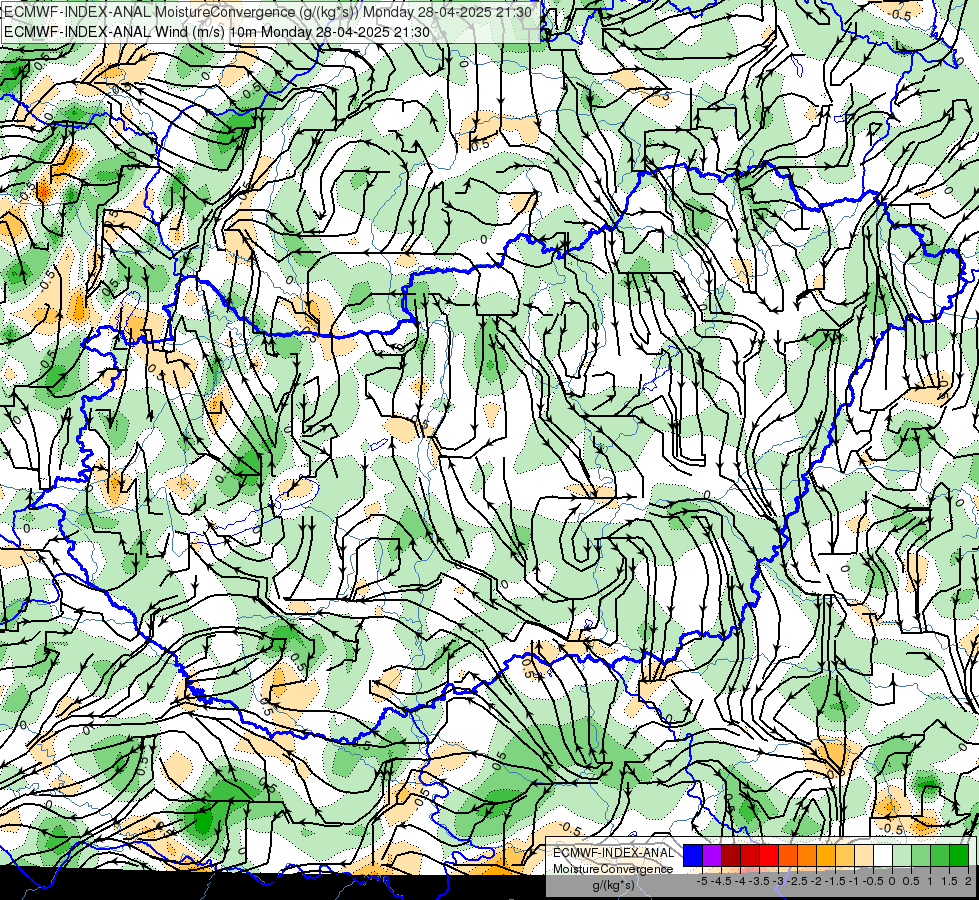
Task: Click the legend label 'MoistureConvergence'
Action: coord(613,869)
